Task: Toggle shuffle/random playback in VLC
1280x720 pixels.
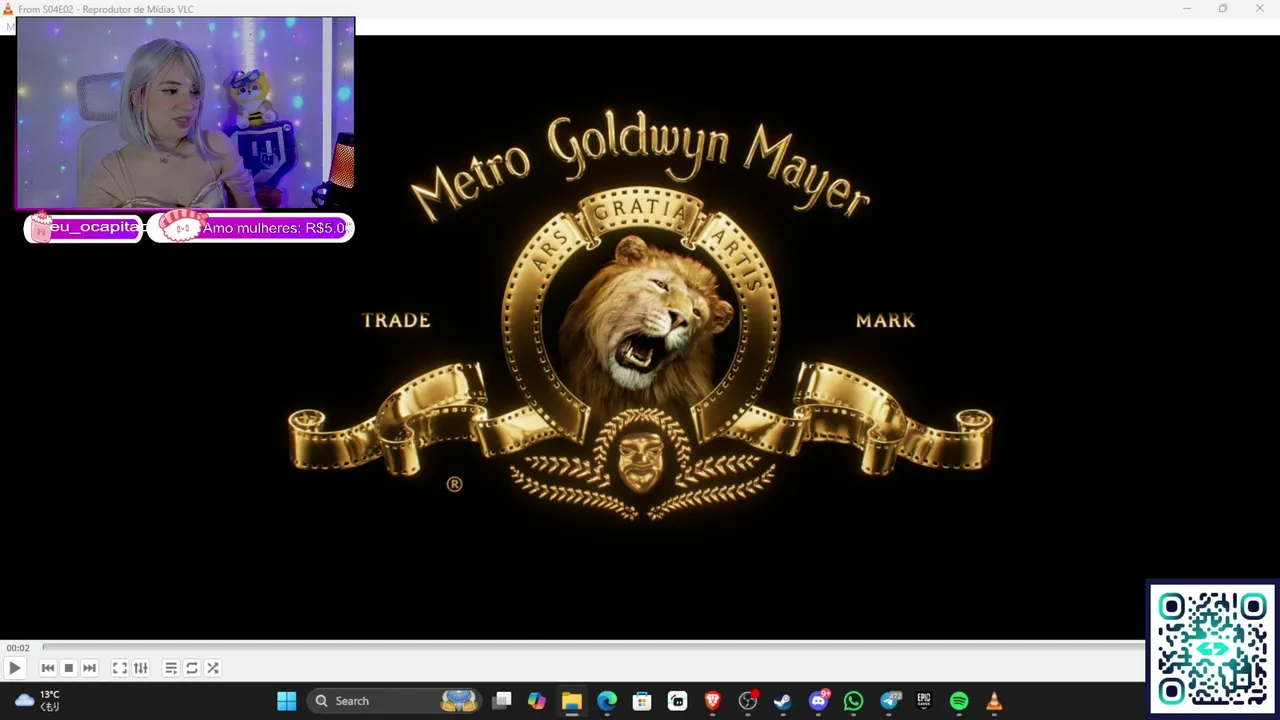Action: [212, 668]
